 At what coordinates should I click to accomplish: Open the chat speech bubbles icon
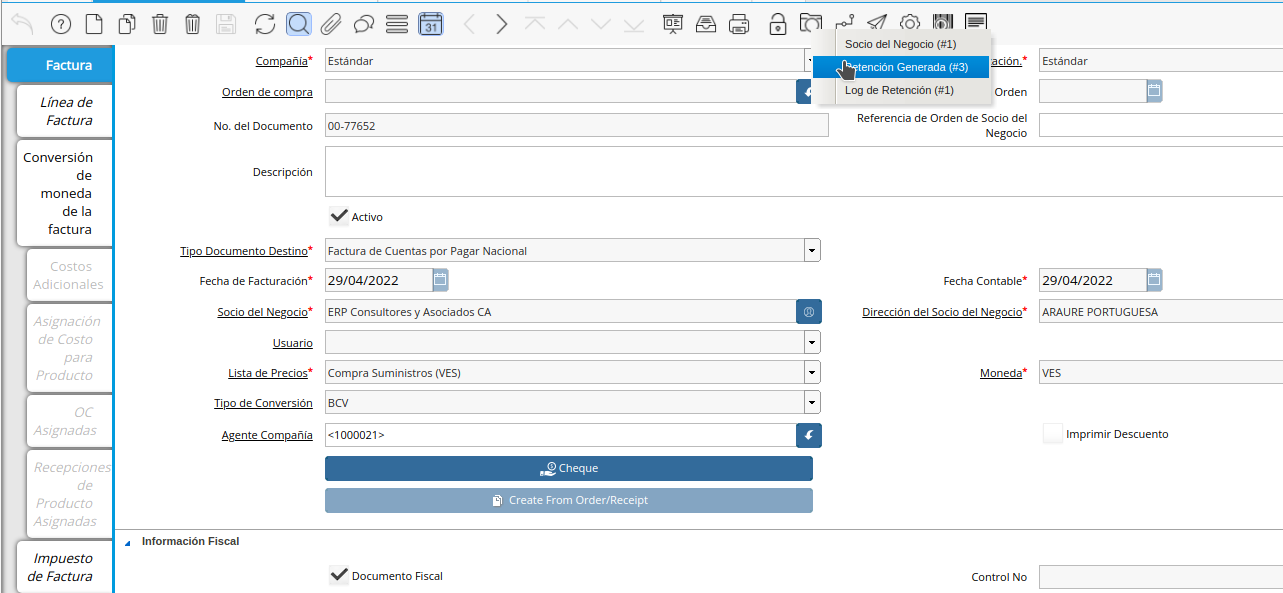(x=364, y=23)
